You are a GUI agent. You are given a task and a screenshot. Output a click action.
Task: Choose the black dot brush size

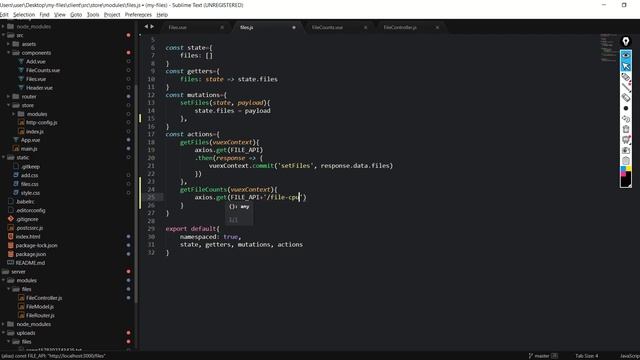[626, 108]
